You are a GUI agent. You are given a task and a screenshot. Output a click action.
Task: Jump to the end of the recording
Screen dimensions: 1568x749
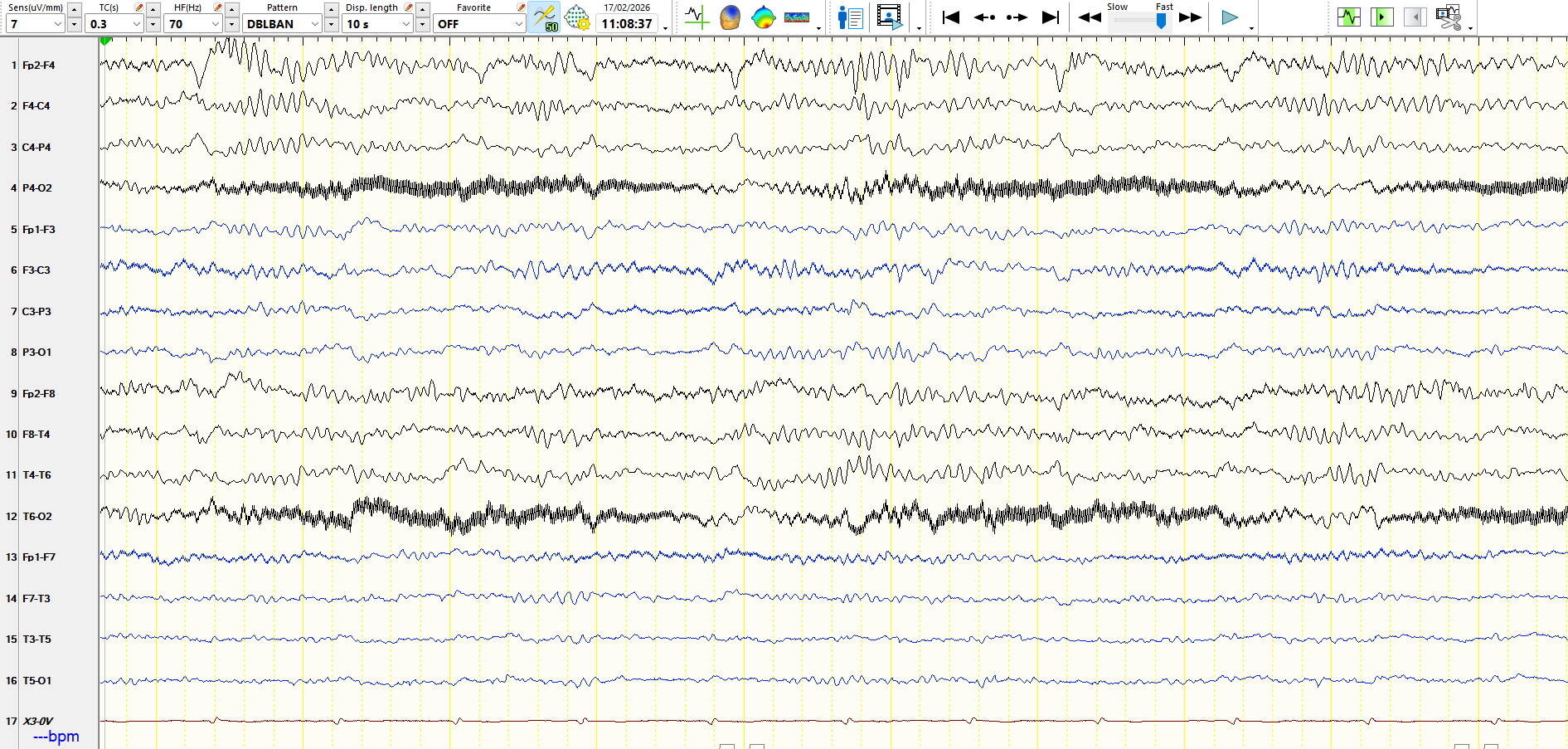click(x=1051, y=17)
